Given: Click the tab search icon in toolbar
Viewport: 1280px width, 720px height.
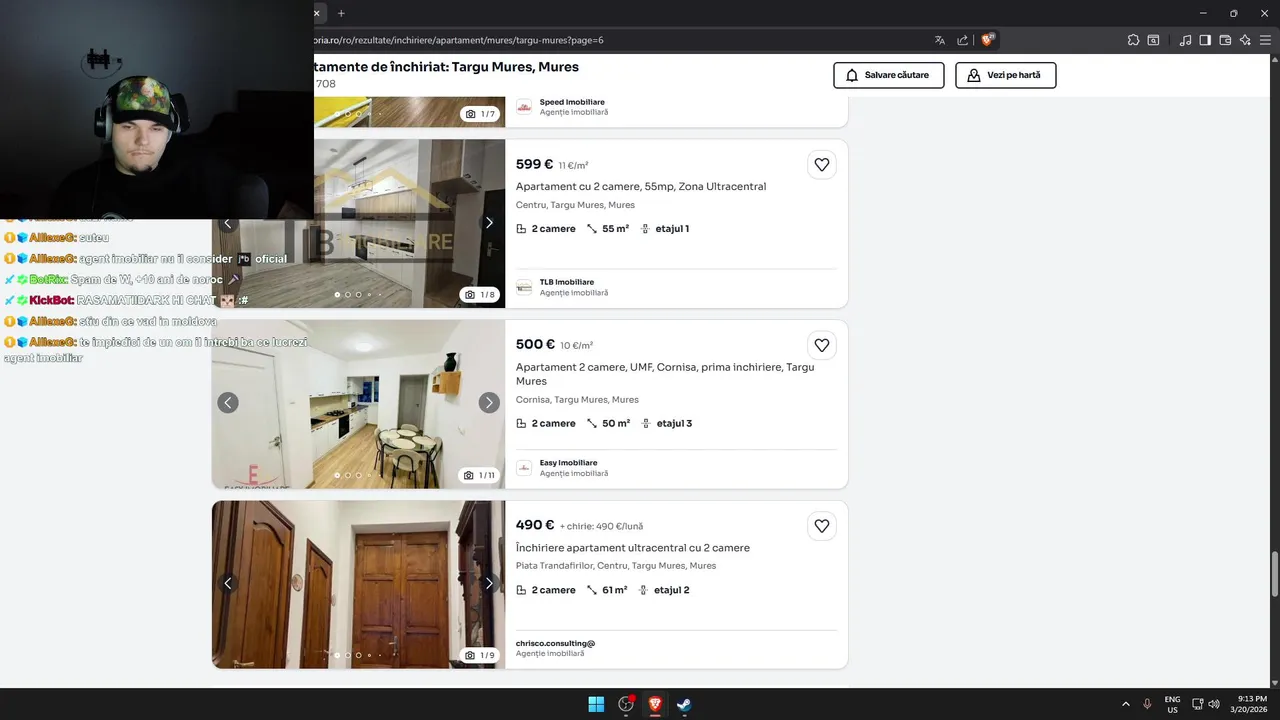Looking at the screenshot, I should [x=1153, y=40].
